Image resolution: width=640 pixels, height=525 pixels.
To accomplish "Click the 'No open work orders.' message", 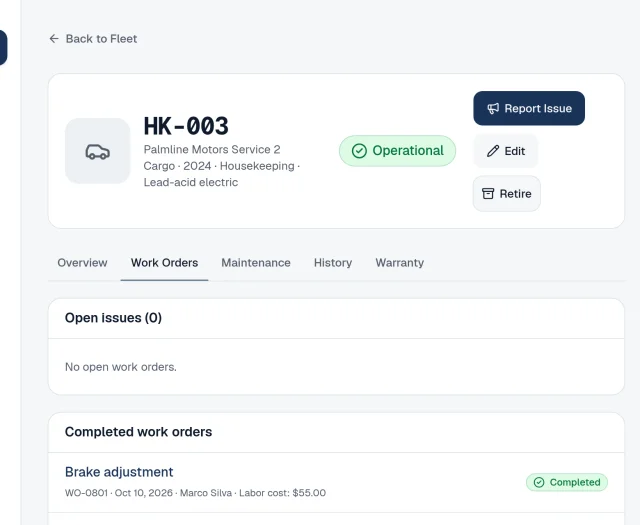I will click(121, 367).
